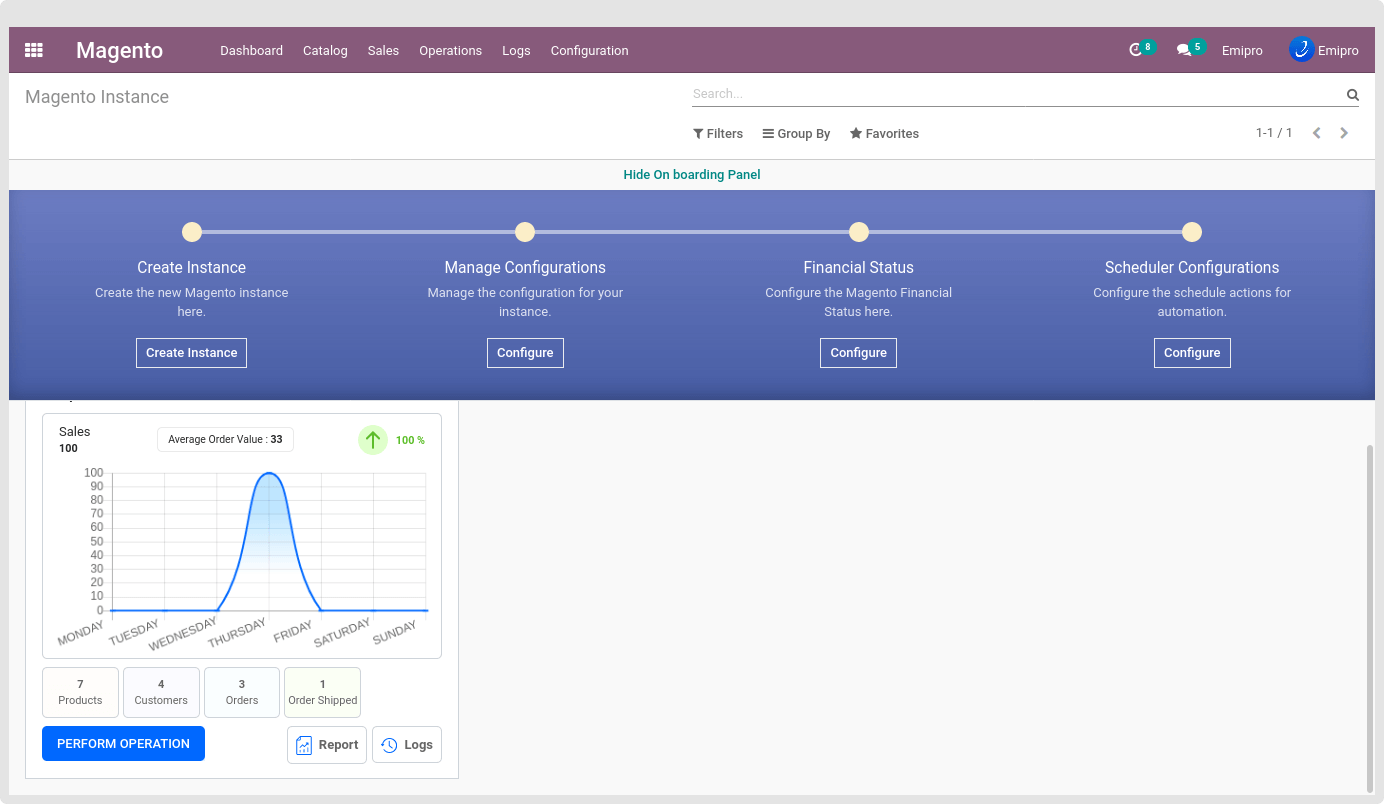Open the apps grid menu icon
The width and height of the screenshot is (1384, 804).
point(34,50)
